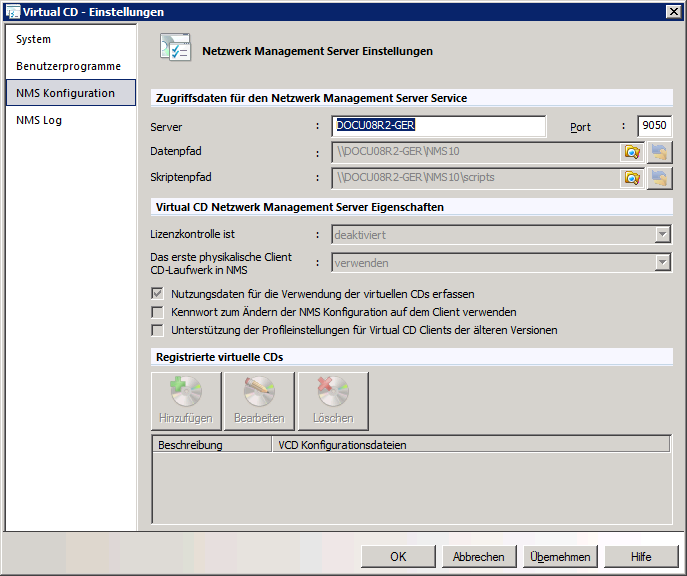Click Übernehmen button

[560, 557]
